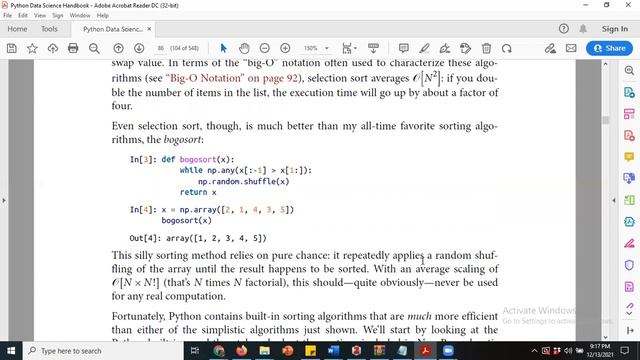Open the Protect shield tool in the right panel
The width and height of the screenshot is (640, 360).
tap(629, 265)
